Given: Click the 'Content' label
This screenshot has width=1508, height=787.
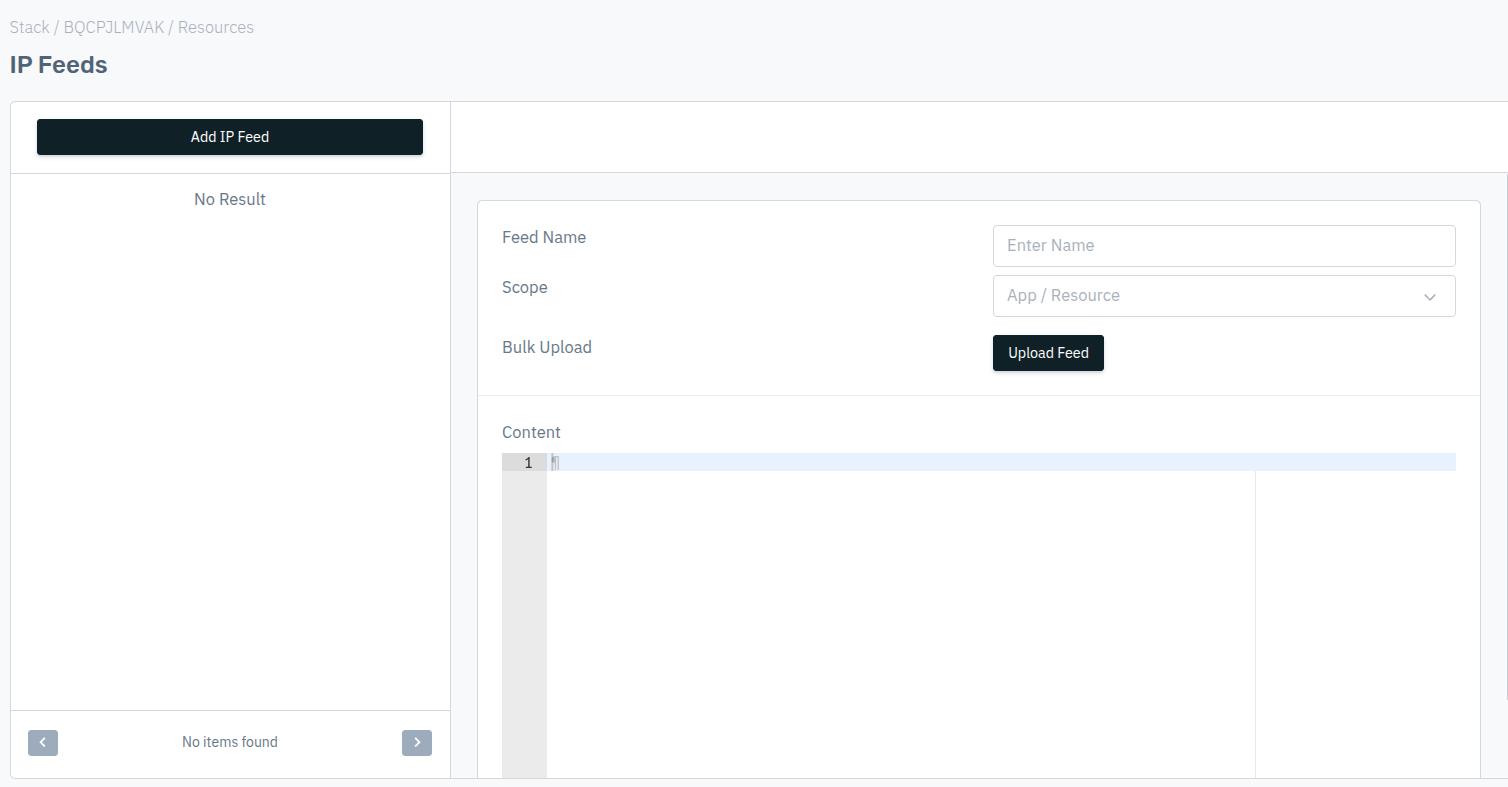Looking at the screenshot, I should (531, 432).
